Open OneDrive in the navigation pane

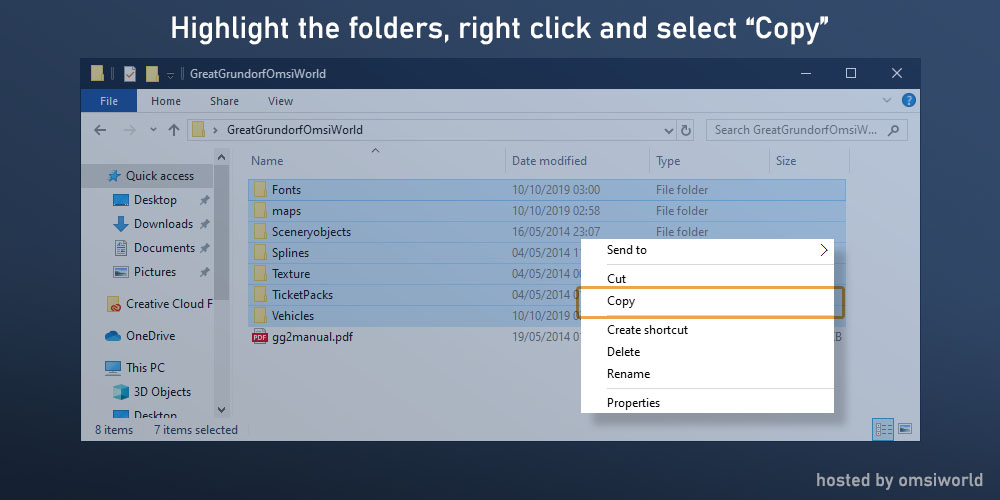click(151, 336)
